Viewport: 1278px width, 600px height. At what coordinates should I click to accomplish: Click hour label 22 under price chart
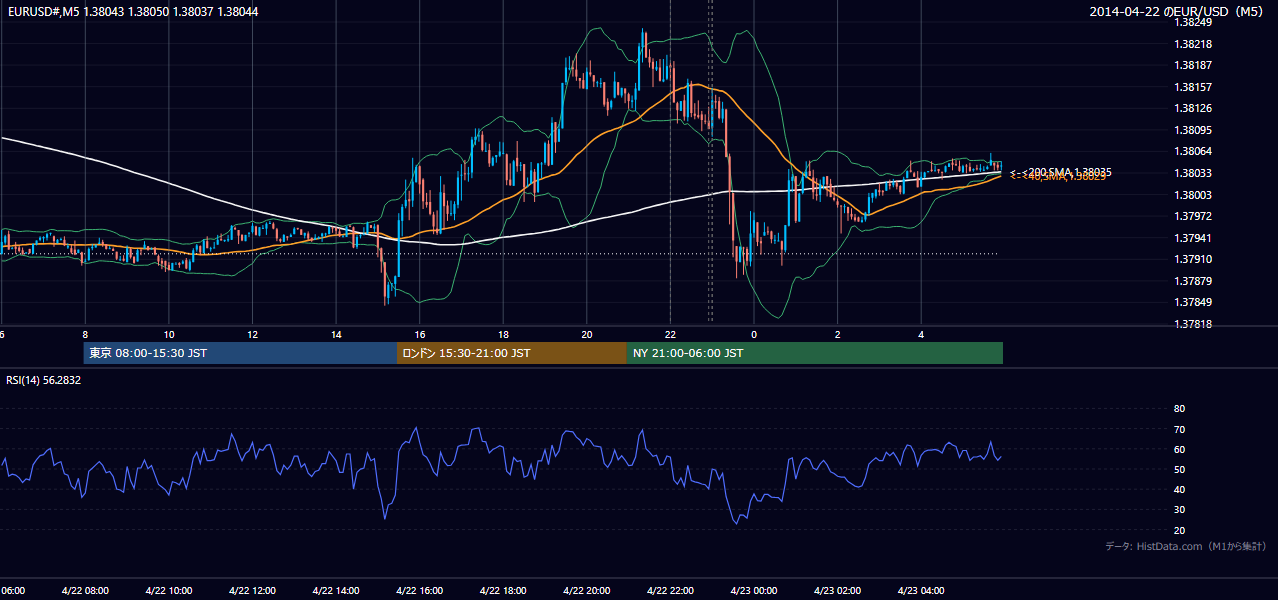pyautogui.click(x=671, y=334)
